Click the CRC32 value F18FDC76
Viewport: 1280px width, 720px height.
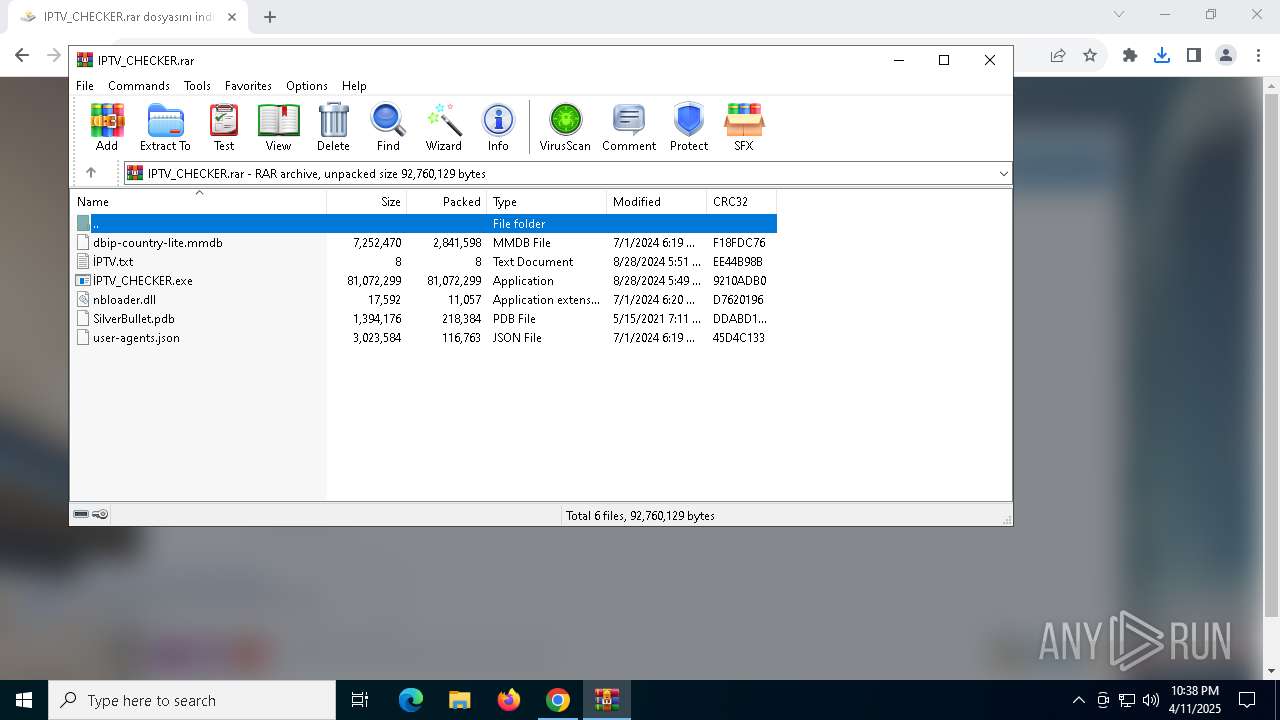[739, 242]
